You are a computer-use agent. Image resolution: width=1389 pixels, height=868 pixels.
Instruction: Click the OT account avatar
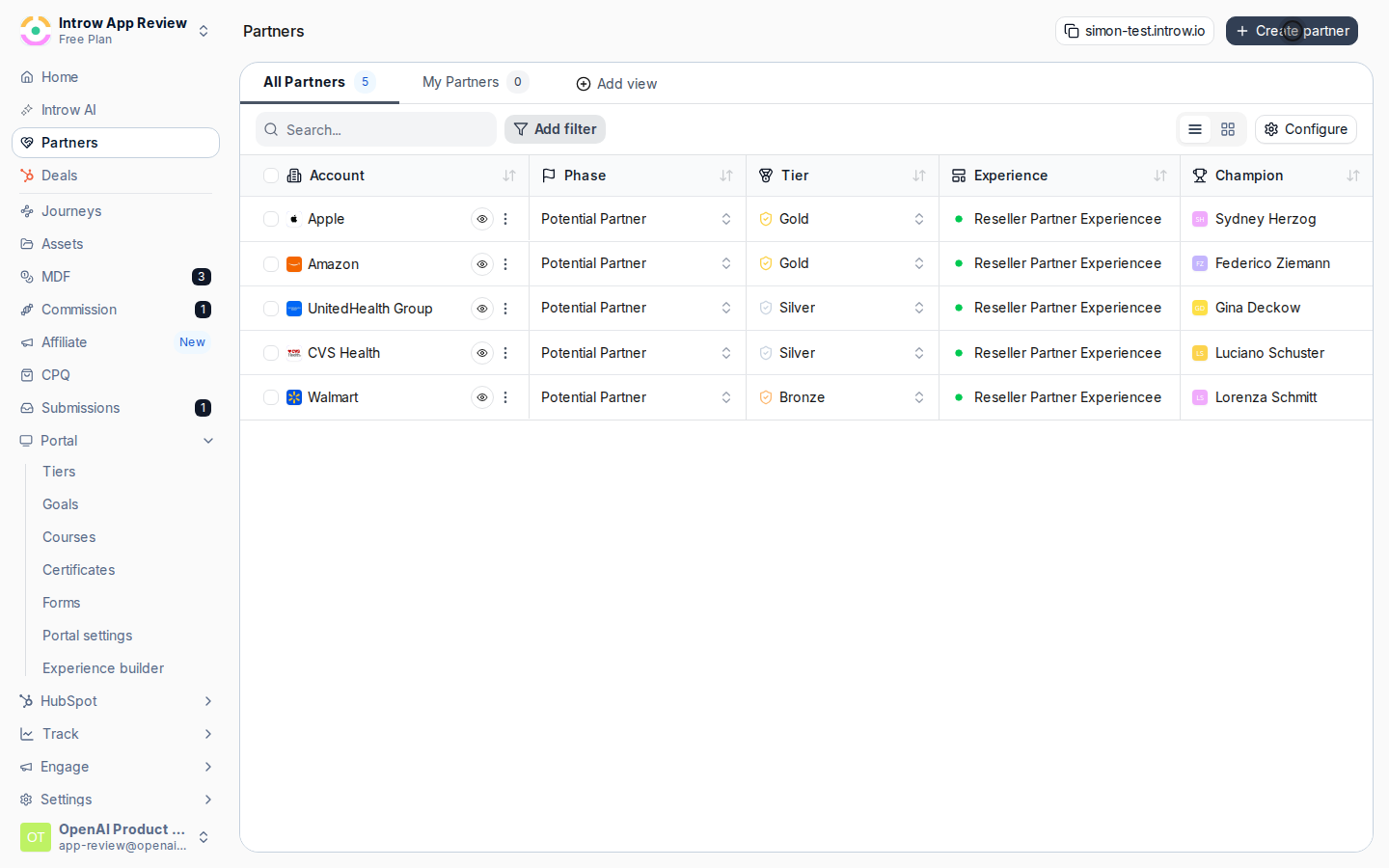pyautogui.click(x=36, y=837)
